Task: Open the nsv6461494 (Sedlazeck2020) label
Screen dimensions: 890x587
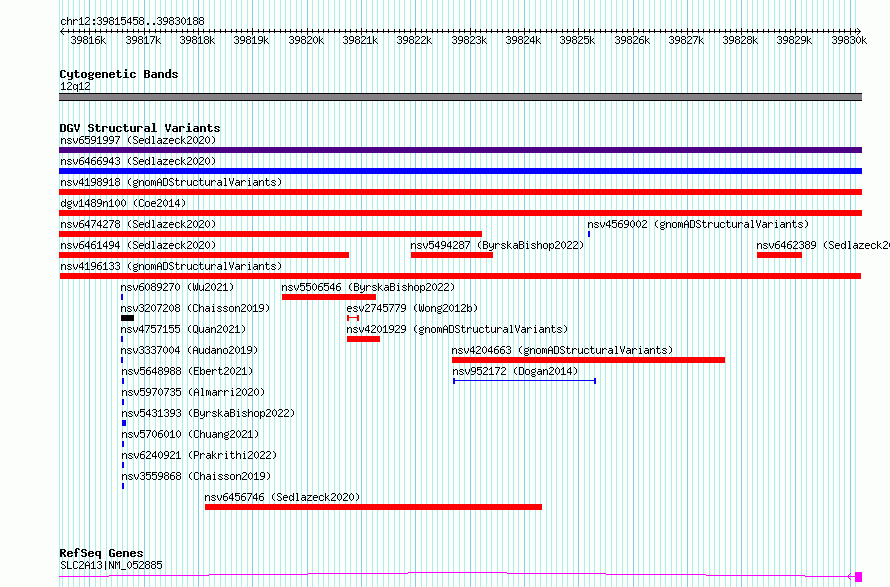Action: 138,245
